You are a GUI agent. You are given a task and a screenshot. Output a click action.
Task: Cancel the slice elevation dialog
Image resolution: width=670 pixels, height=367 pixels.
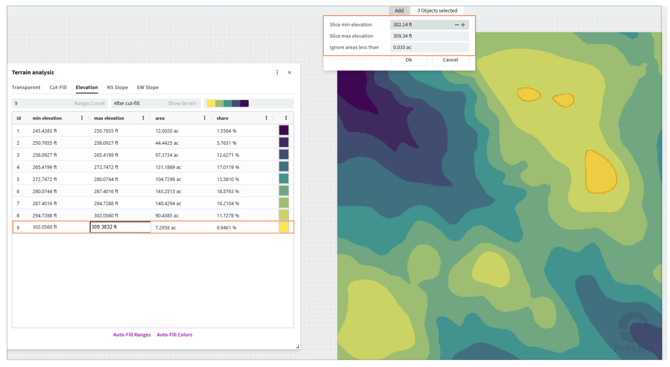pyautogui.click(x=450, y=60)
